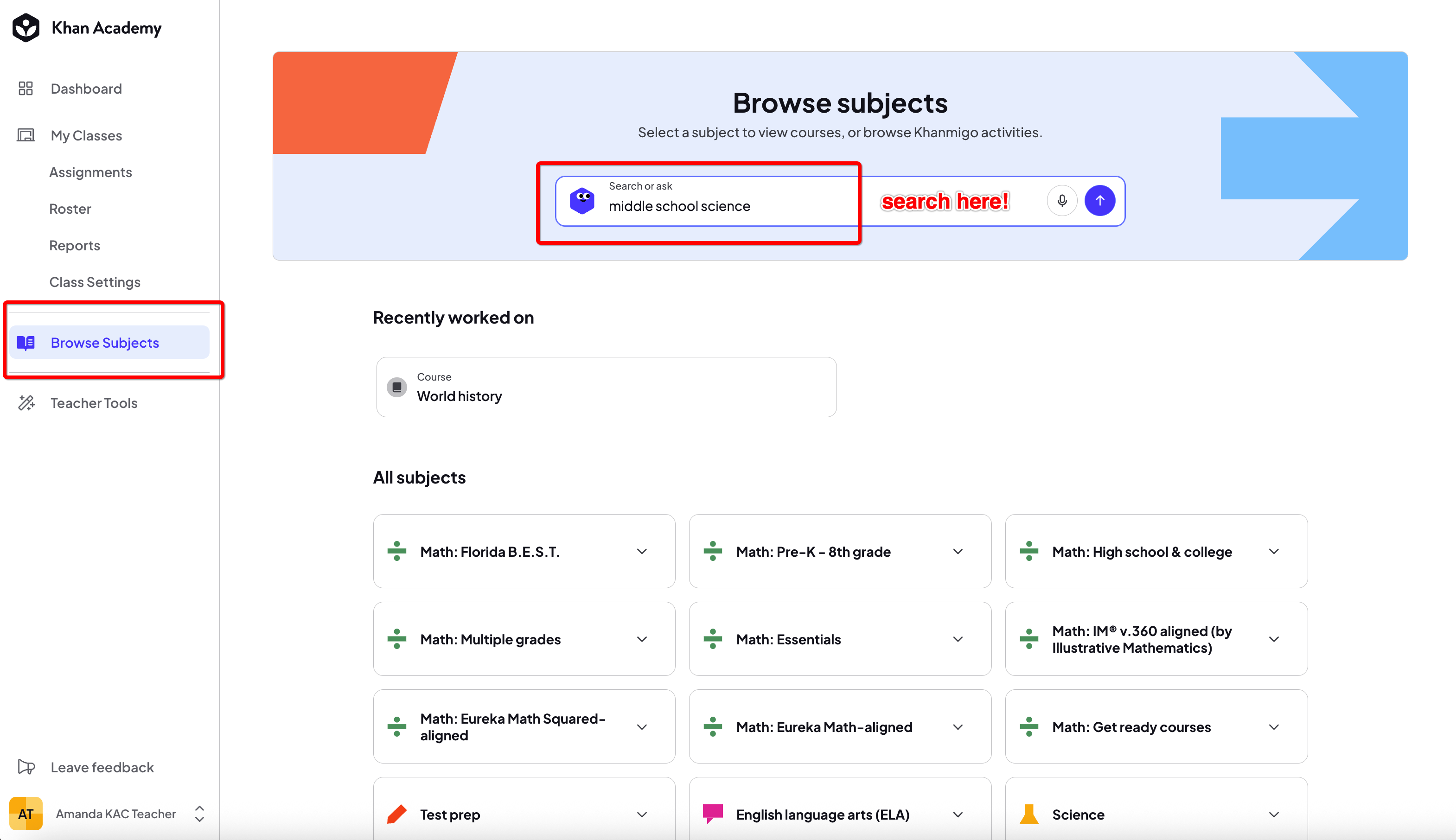The image size is (1456, 840).
Task: Click the Math: Florida B.E.S.T. division icon
Action: [397, 552]
